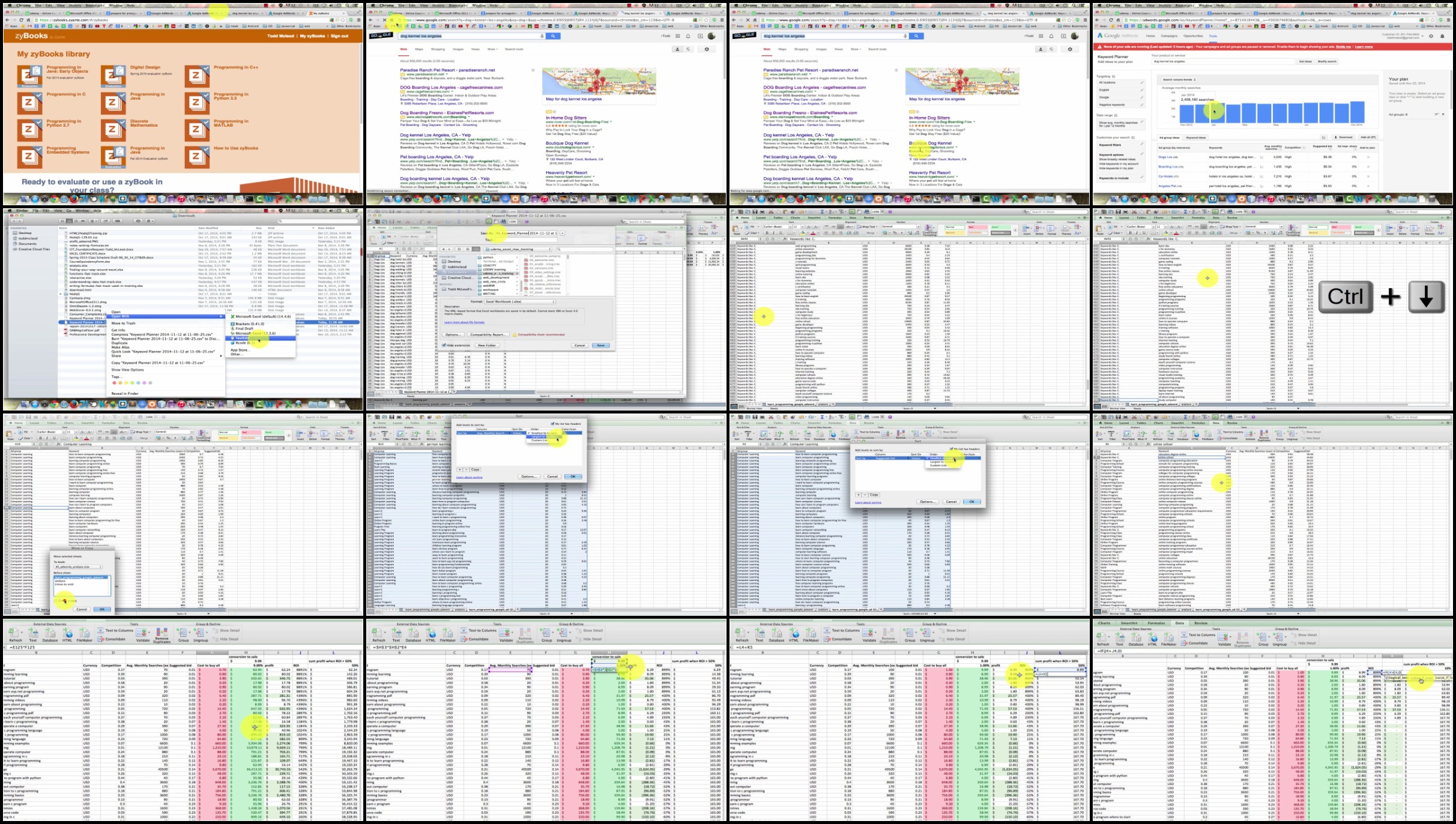The height and width of the screenshot is (824, 1456).
Task: Click the Get ideas button
Action: pos(1305,61)
